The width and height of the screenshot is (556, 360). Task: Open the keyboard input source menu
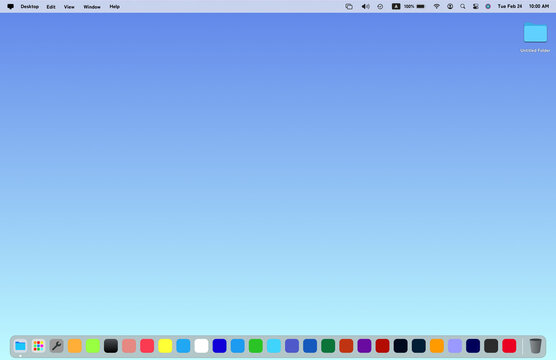(396, 6)
